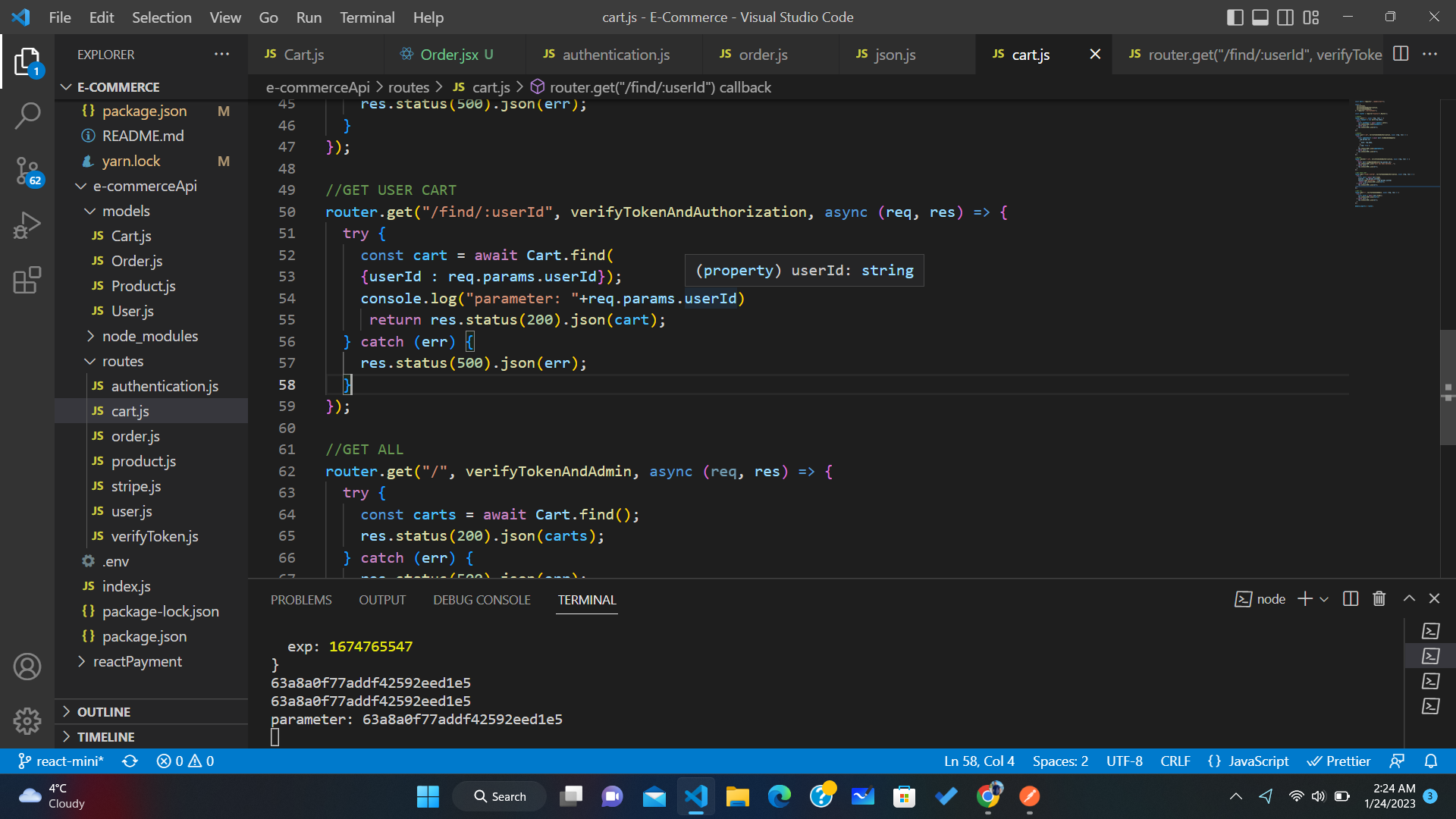Select the Terminal menu in menu bar
1456x819 pixels.
point(366,17)
